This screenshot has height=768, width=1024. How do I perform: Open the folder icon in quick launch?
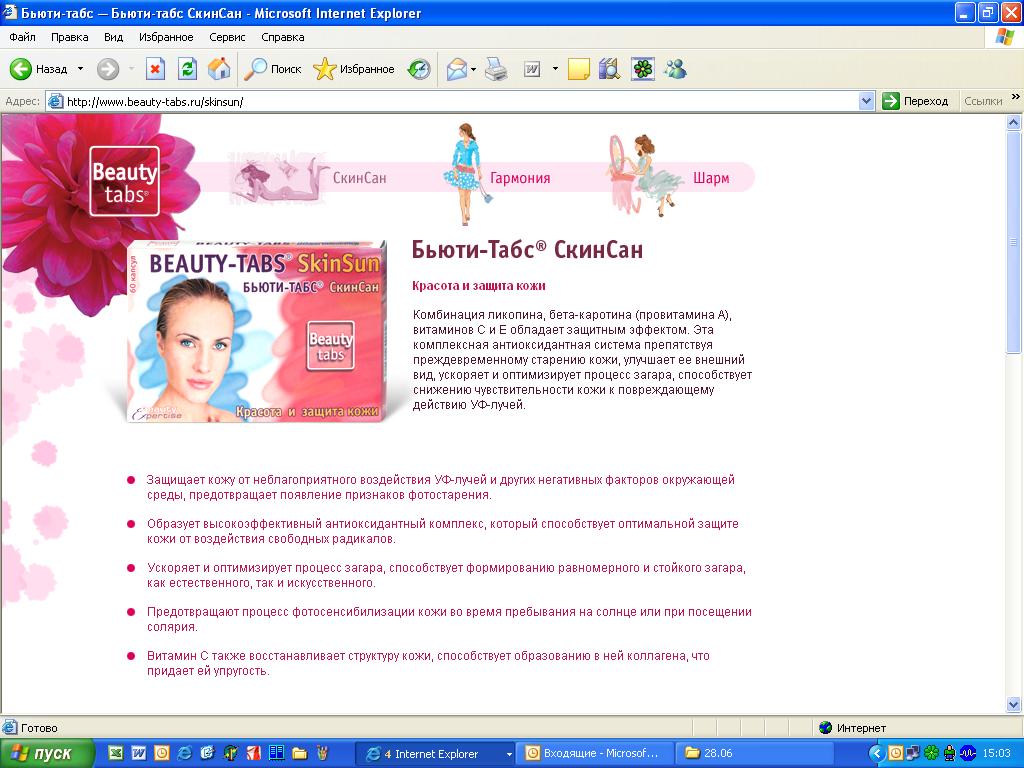coord(300,753)
